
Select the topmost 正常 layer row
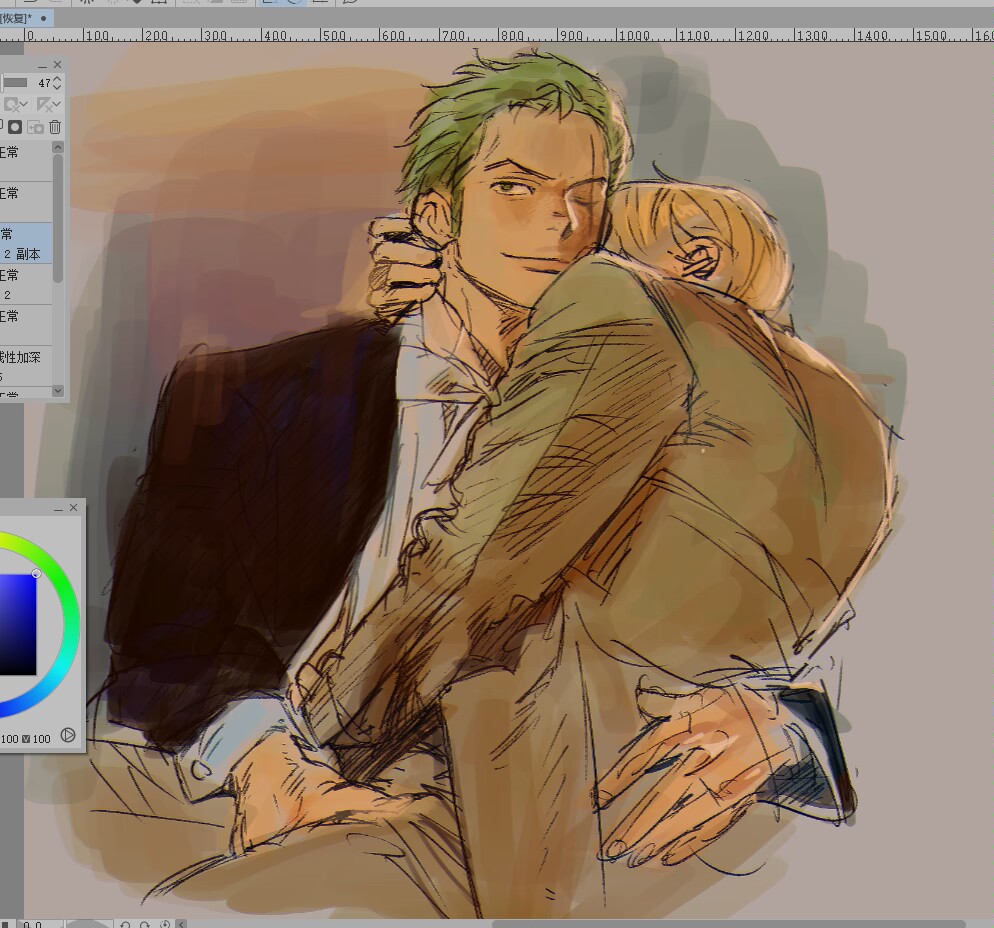pos(26,162)
